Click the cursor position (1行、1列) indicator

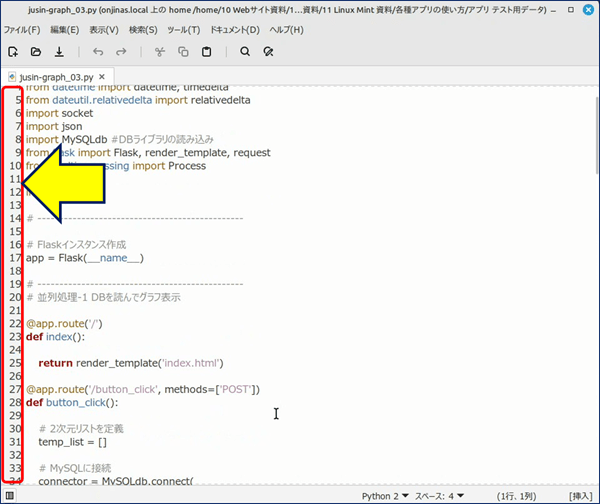pyautogui.click(x=516, y=496)
